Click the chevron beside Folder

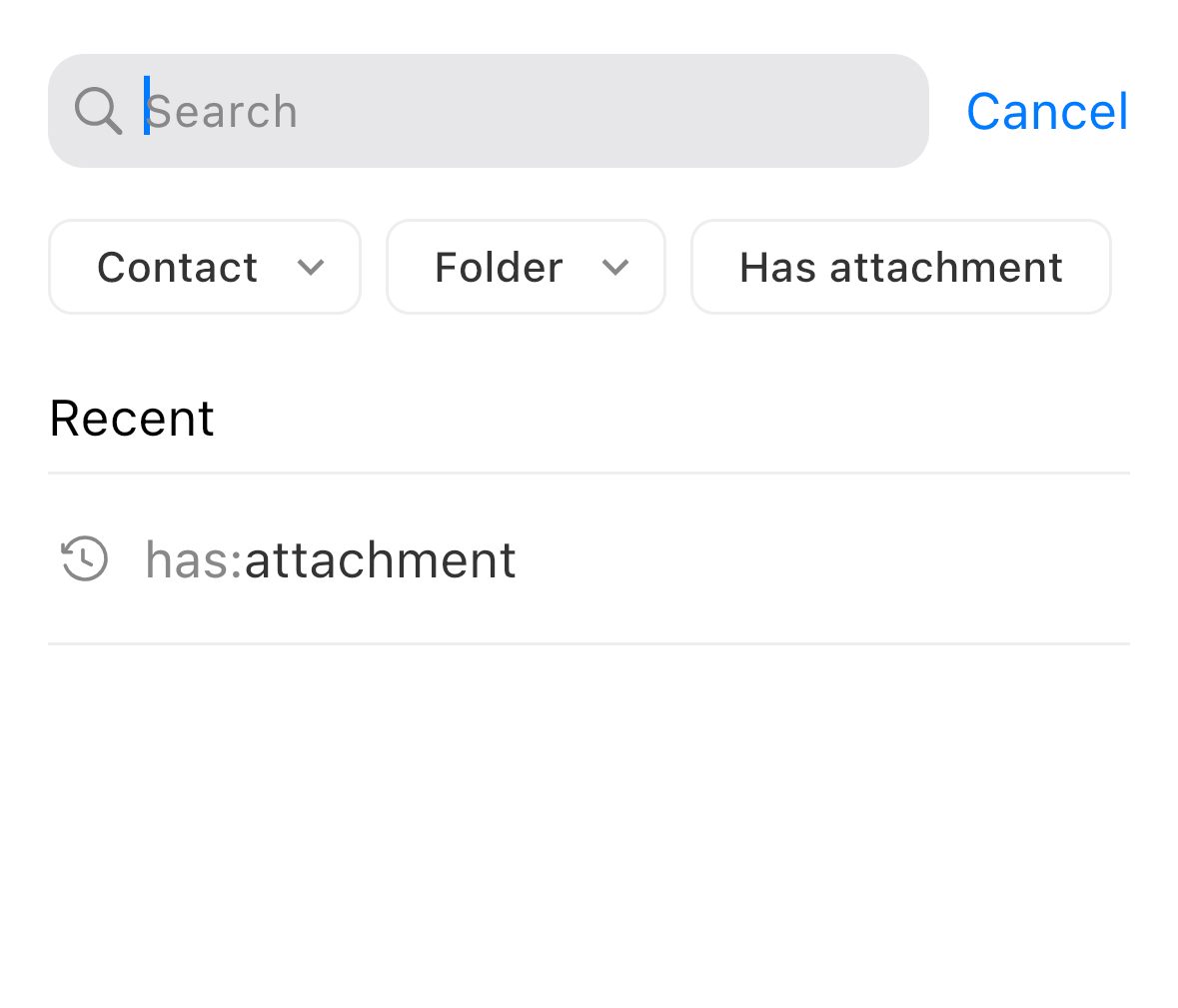616,268
